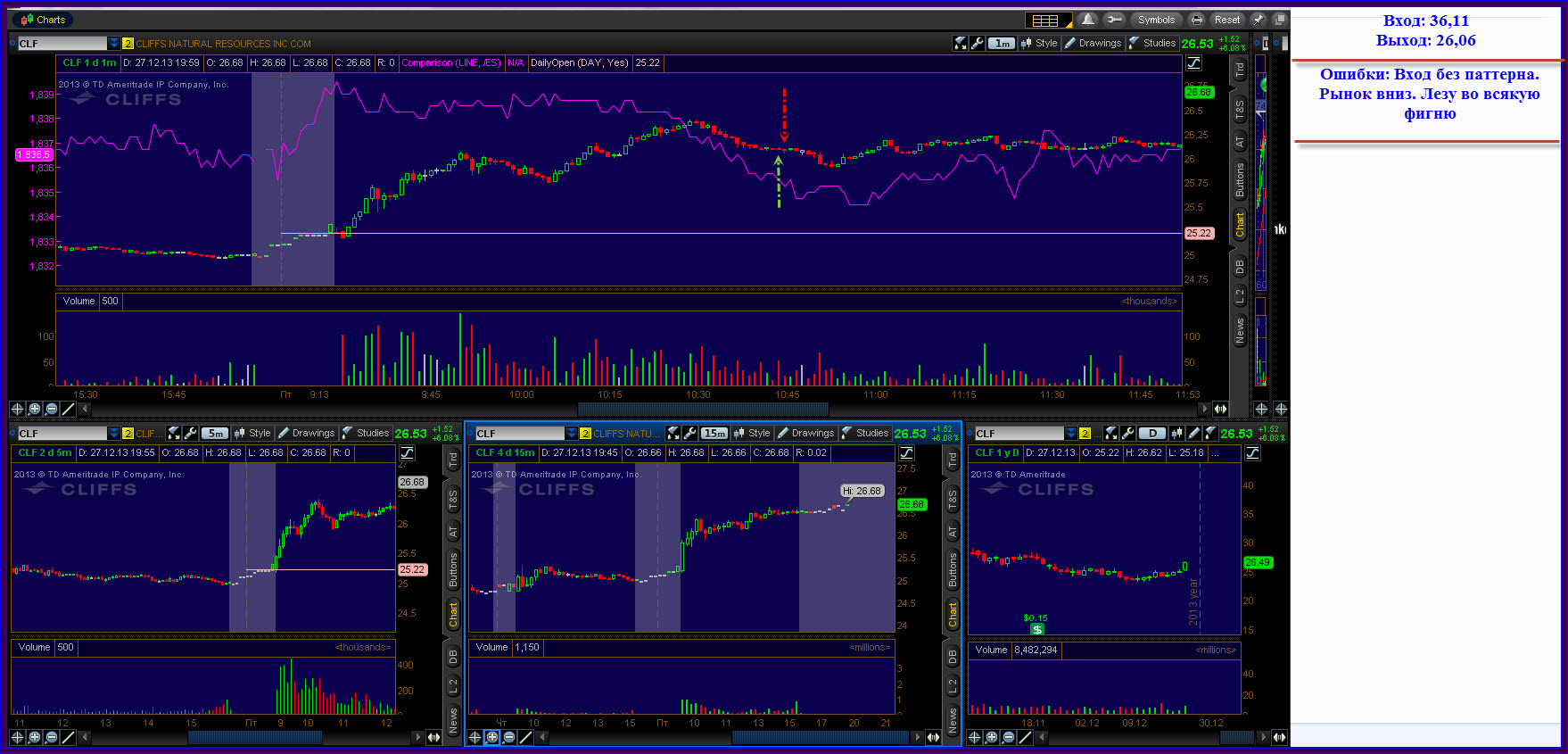Open chart settings wrench in main chart toolbar
Screen dimensions: 1568x754
(x=978, y=43)
